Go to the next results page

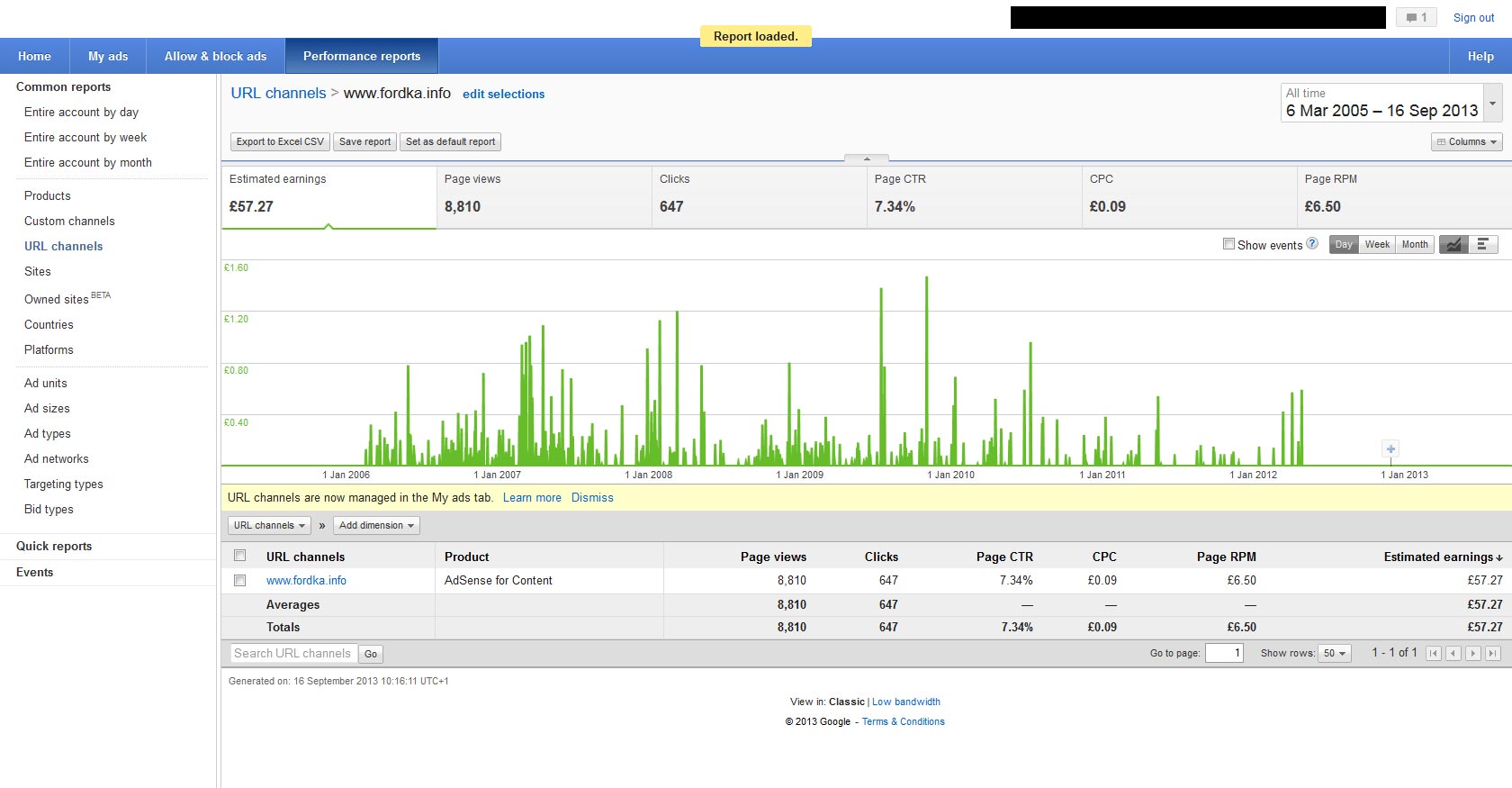point(1473,654)
